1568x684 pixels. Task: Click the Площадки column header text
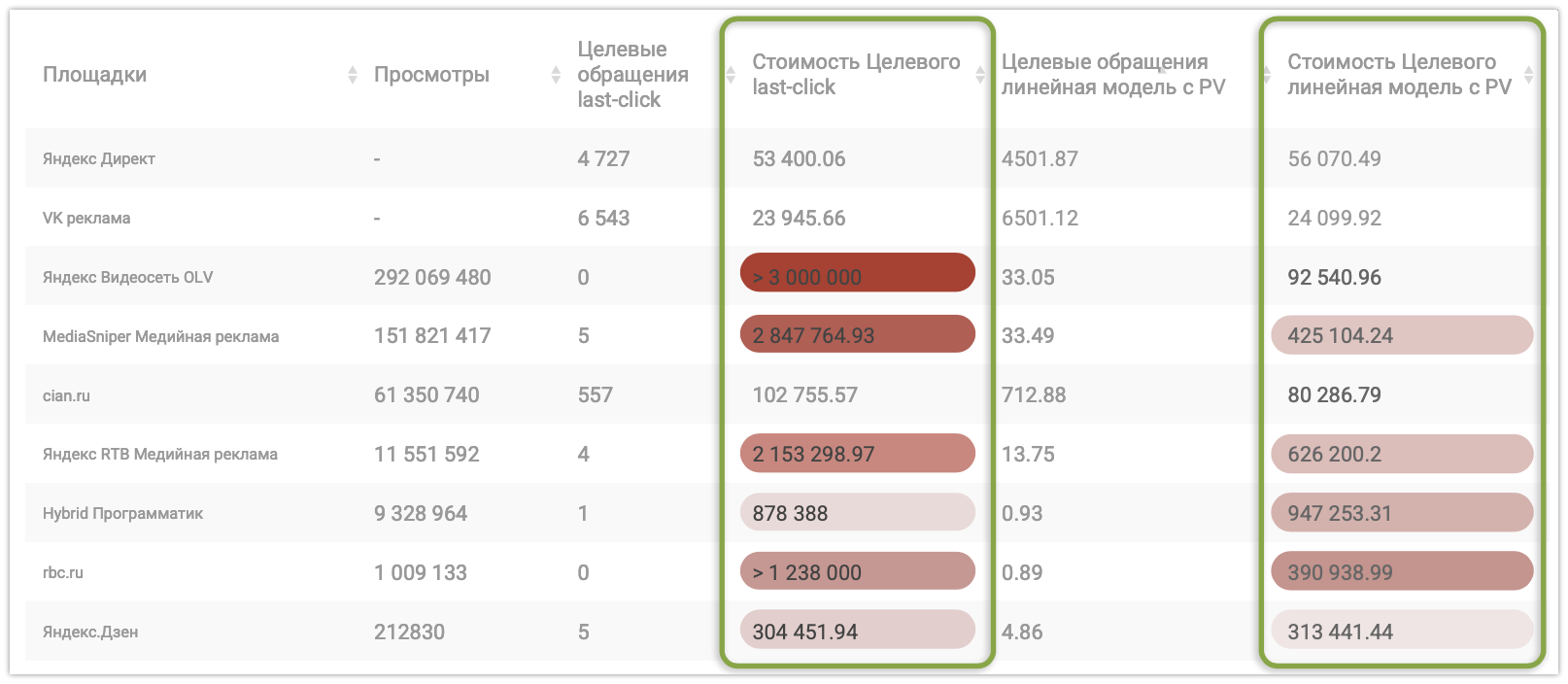(94, 75)
